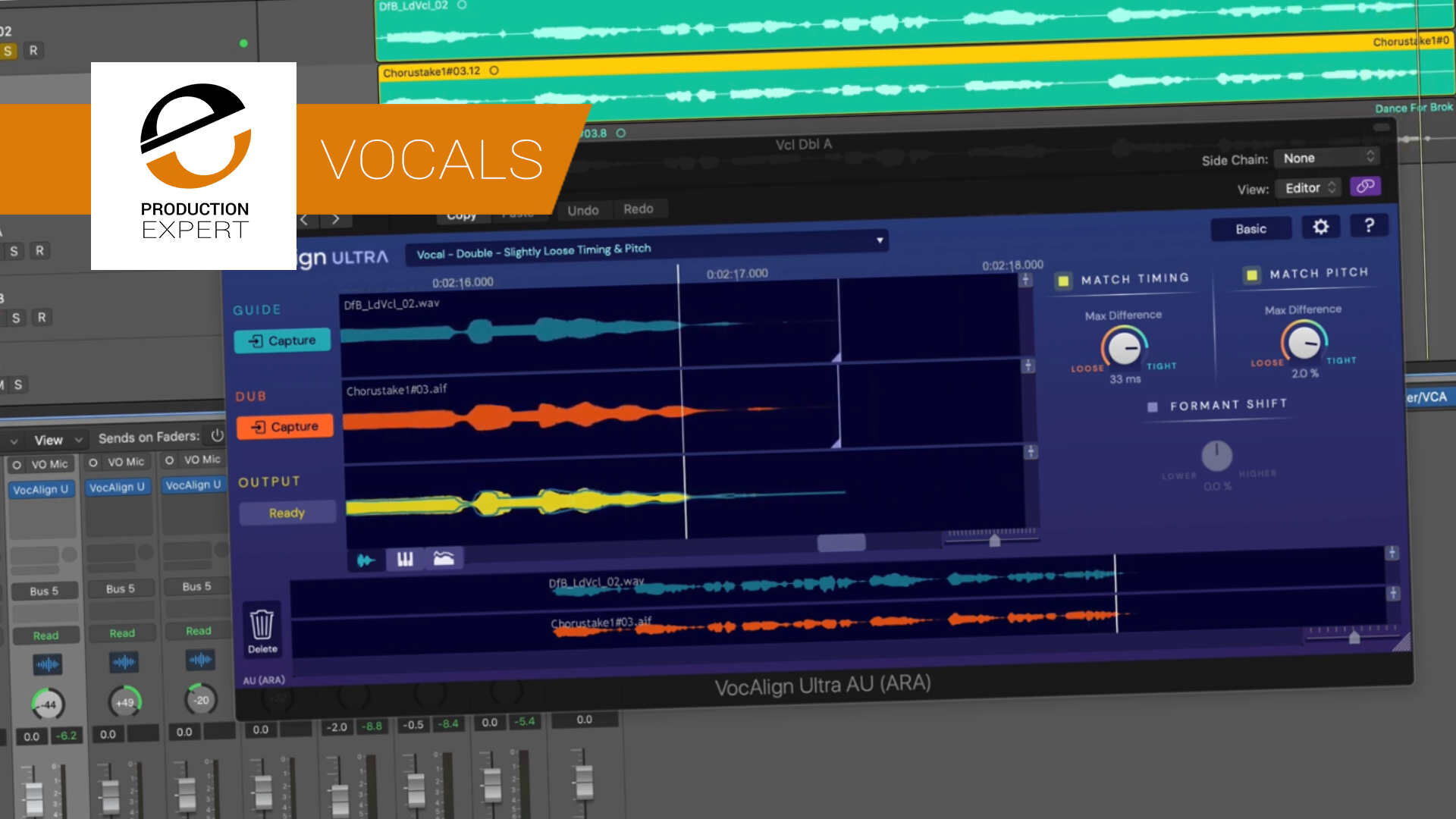Open the View Editor dropdown
This screenshot has height=819, width=1456.
(x=1309, y=187)
